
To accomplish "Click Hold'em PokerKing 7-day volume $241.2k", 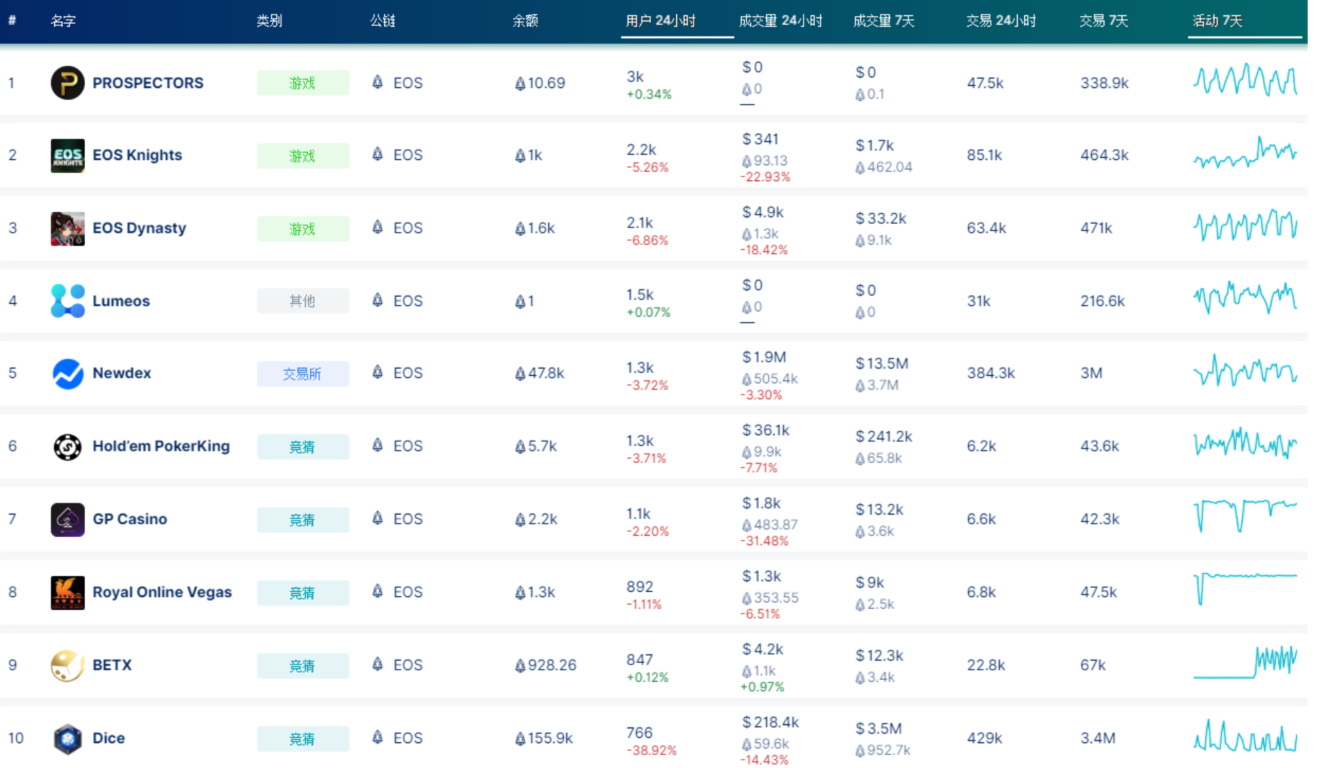I will click(x=884, y=436).
